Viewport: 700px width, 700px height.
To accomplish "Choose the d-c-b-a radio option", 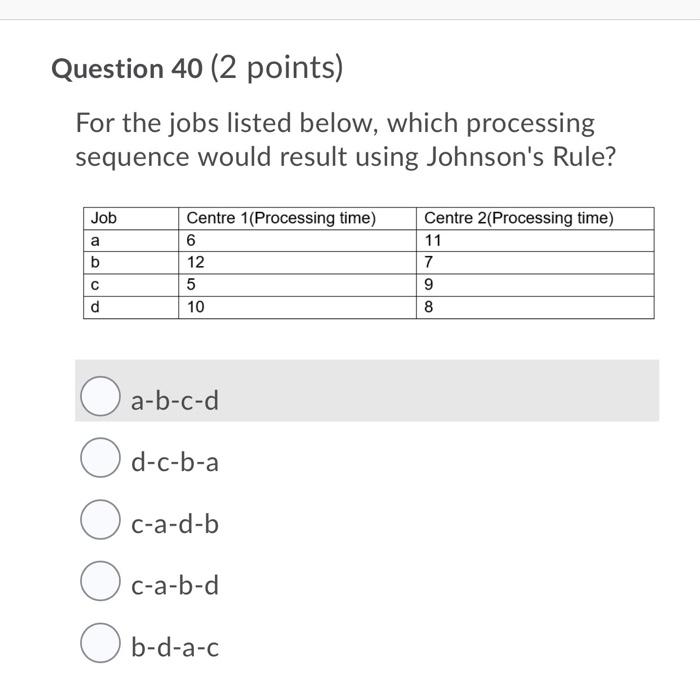I will point(100,458).
